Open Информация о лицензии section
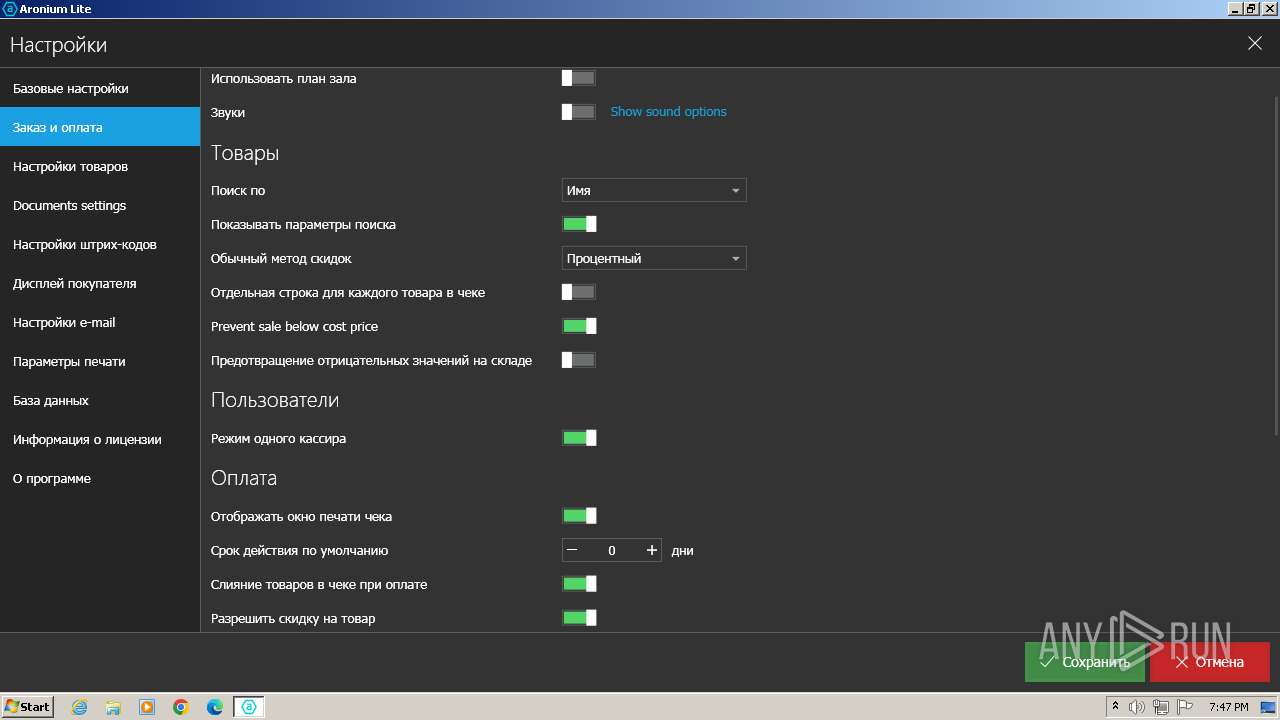Screen dimensions: 1280x720 (100, 439)
